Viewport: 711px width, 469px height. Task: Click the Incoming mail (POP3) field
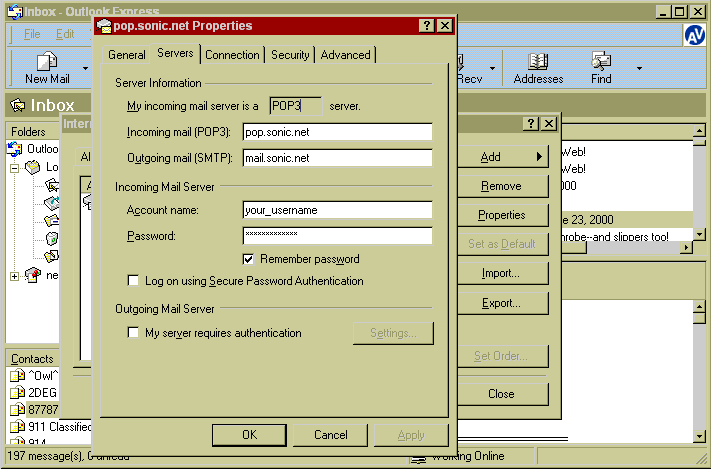pos(337,132)
